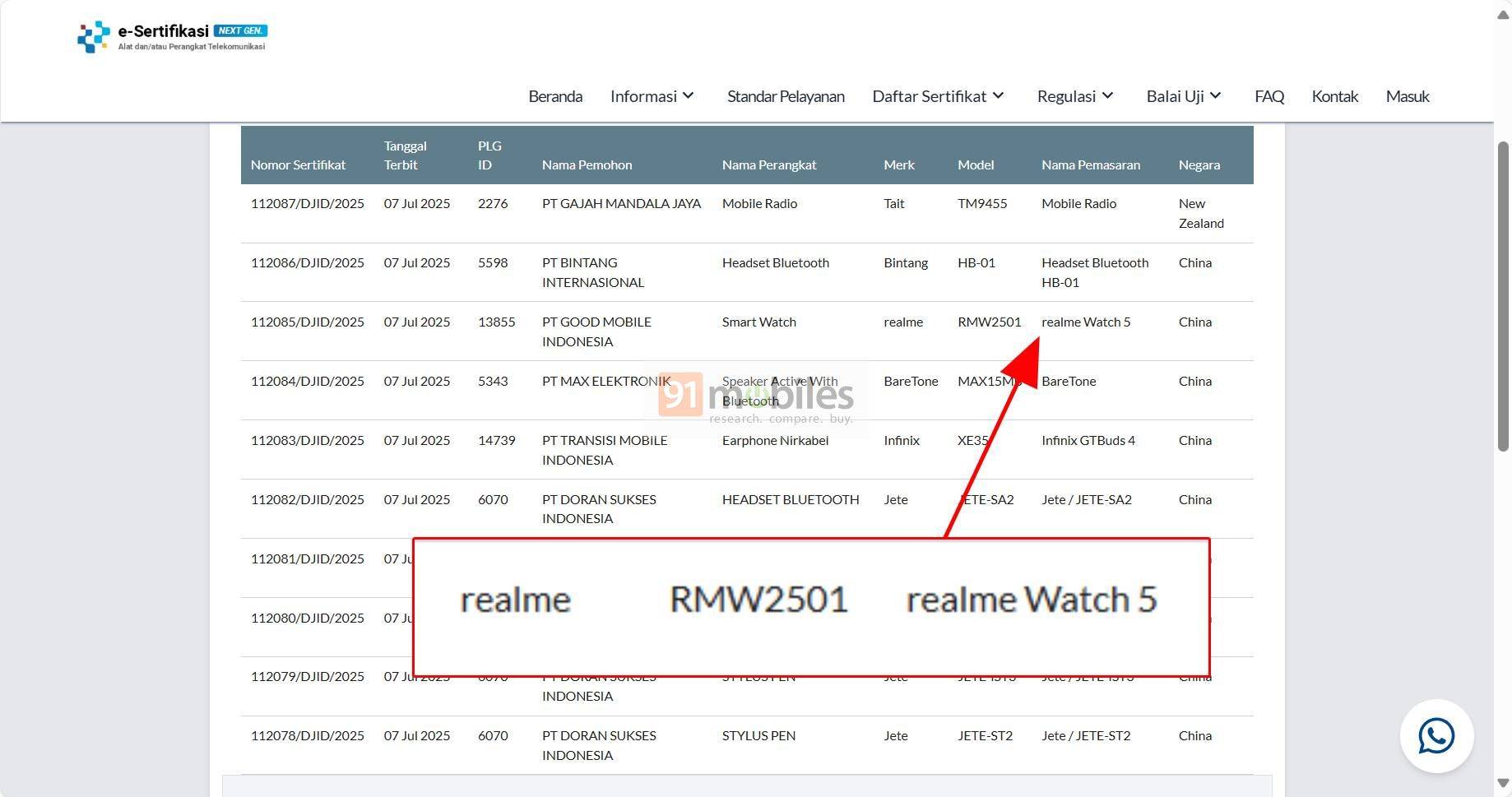Click the STYLUS PEN device cell for JETE-ST2
The image size is (1512, 797).
click(758, 735)
